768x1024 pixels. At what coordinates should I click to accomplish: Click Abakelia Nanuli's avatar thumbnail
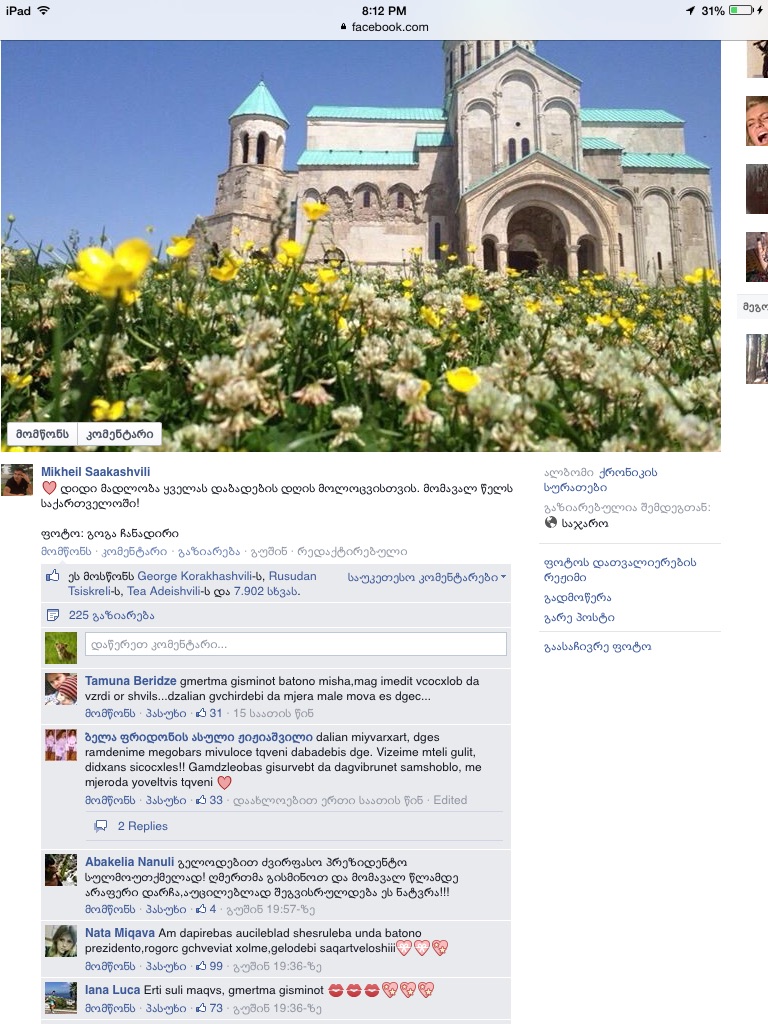pos(61,870)
